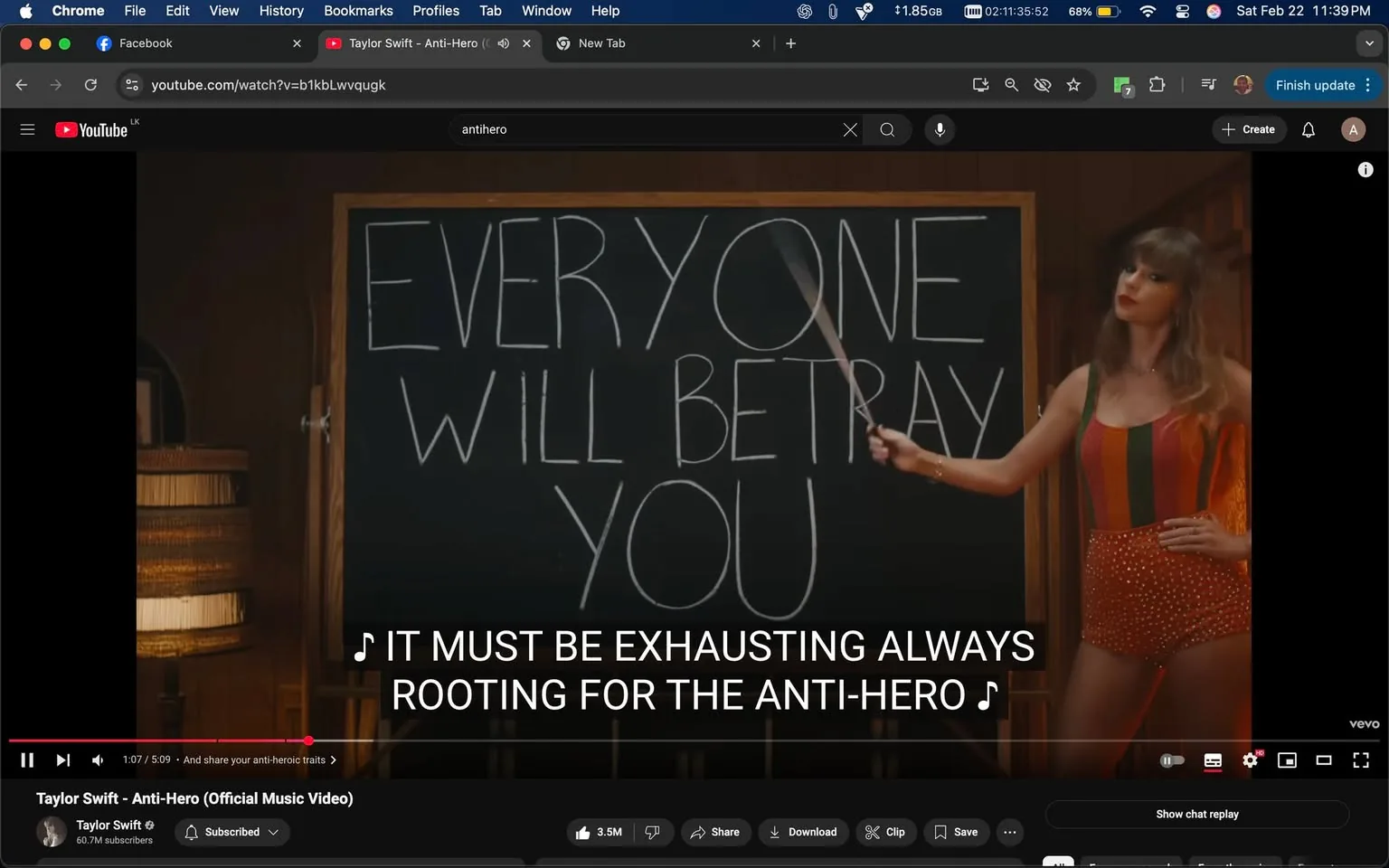Open the three-dot video actions menu
Screen dimensions: 1389x868
click(1009, 832)
